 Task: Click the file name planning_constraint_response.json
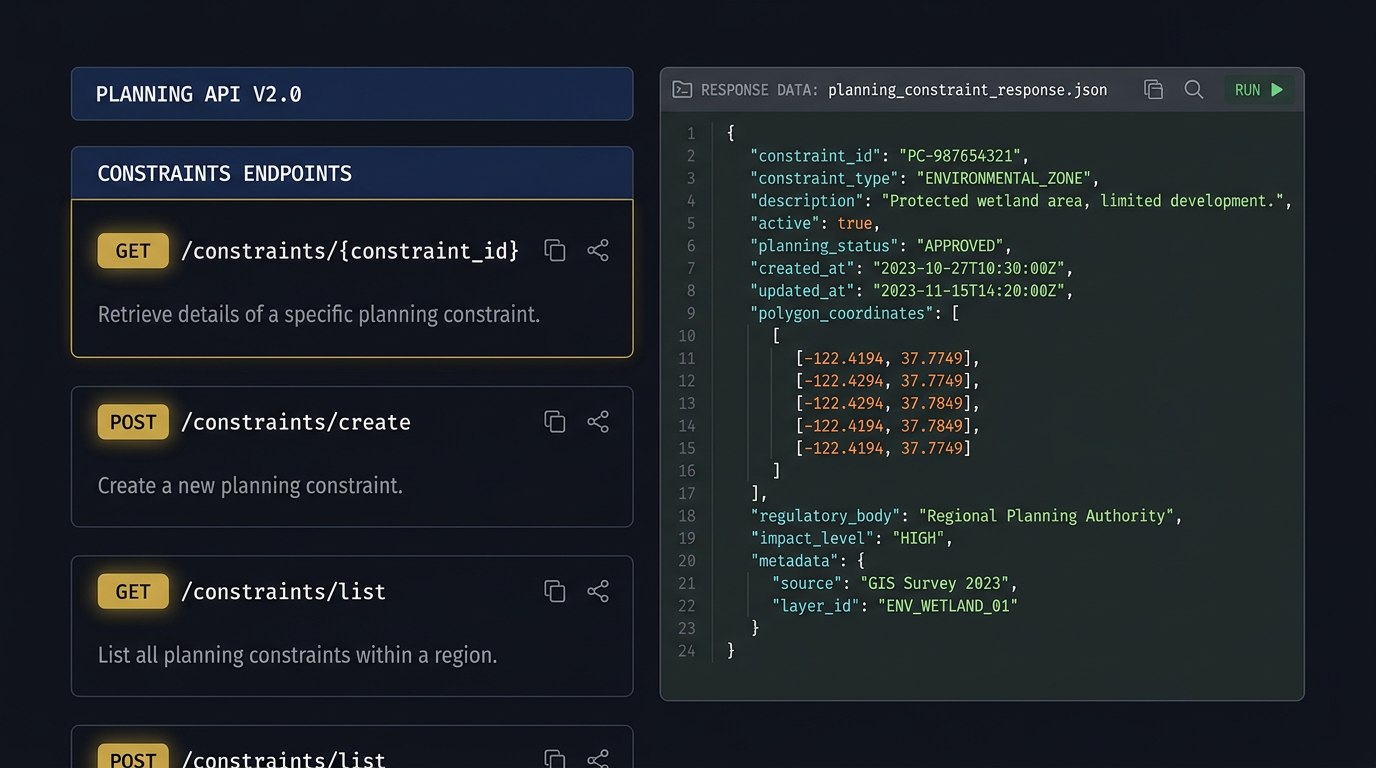pyautogui.click(x=967, y=90)
